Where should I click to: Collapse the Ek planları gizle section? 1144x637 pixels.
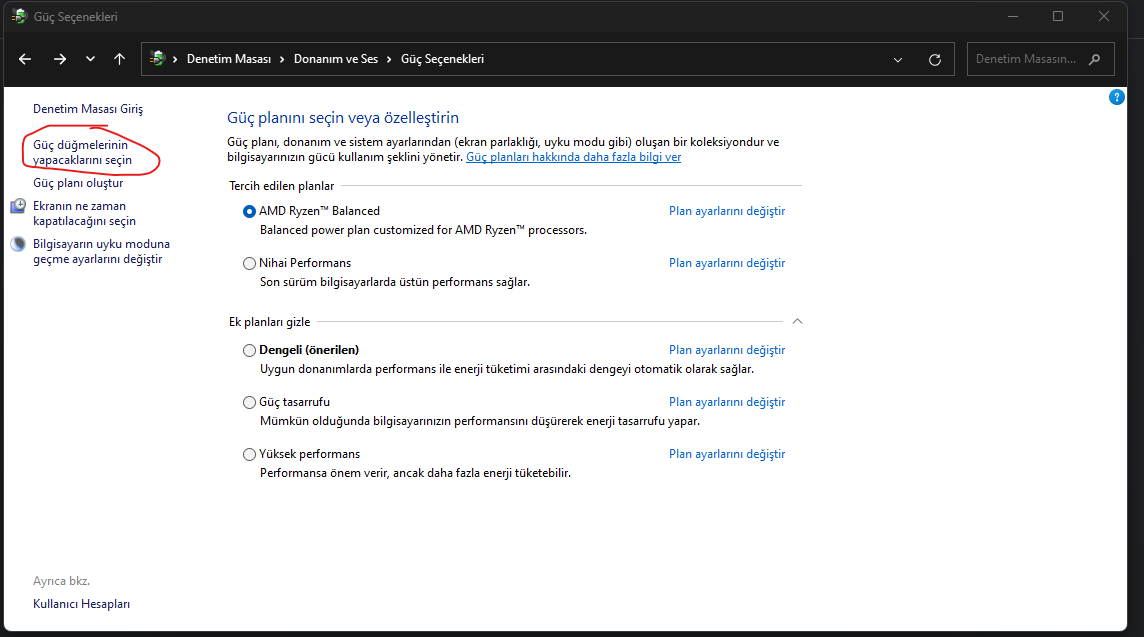click(x=797, y=322)
